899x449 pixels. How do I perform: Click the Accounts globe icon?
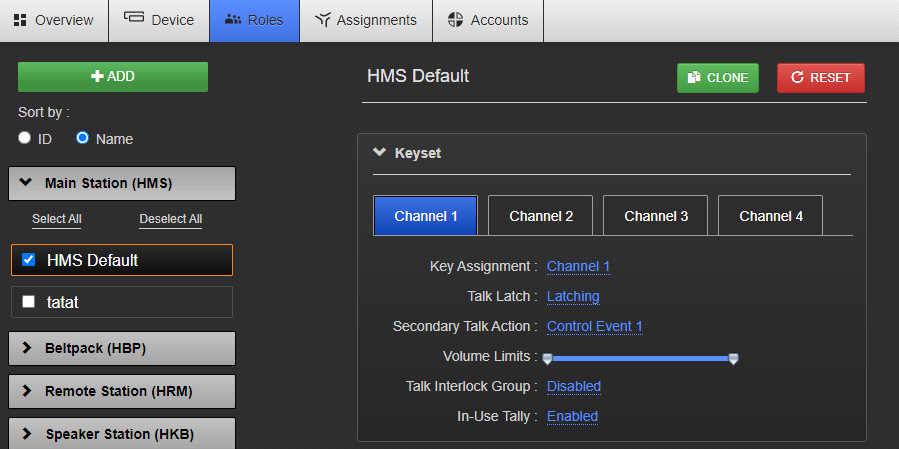[455, 20]
